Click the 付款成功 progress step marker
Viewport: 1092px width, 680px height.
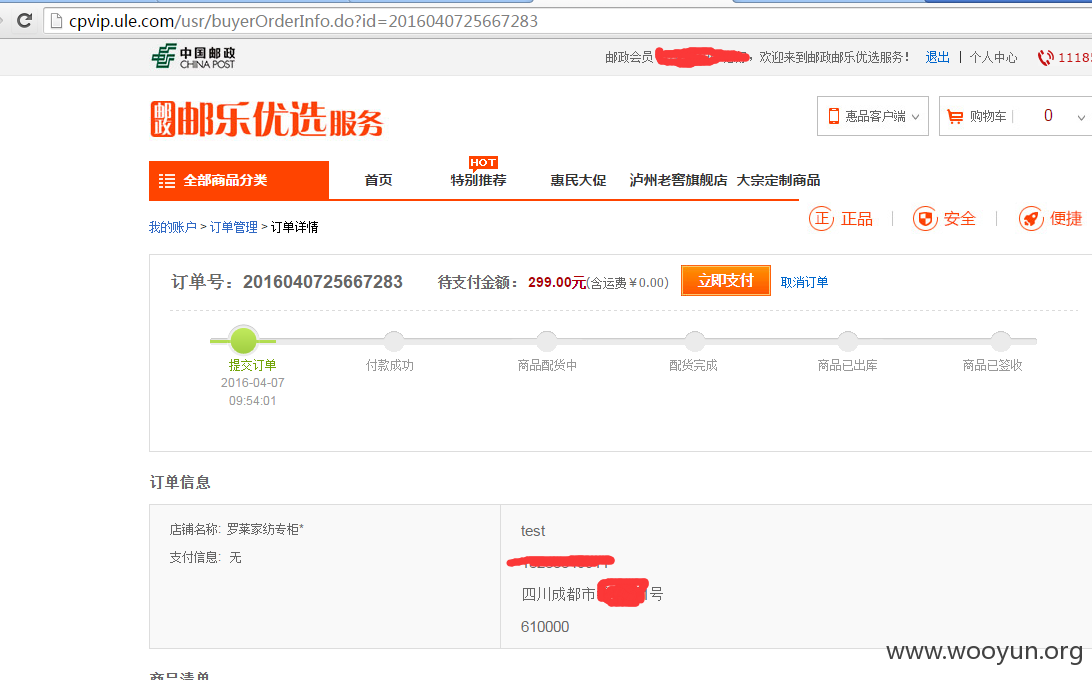[x=394, y=341]
